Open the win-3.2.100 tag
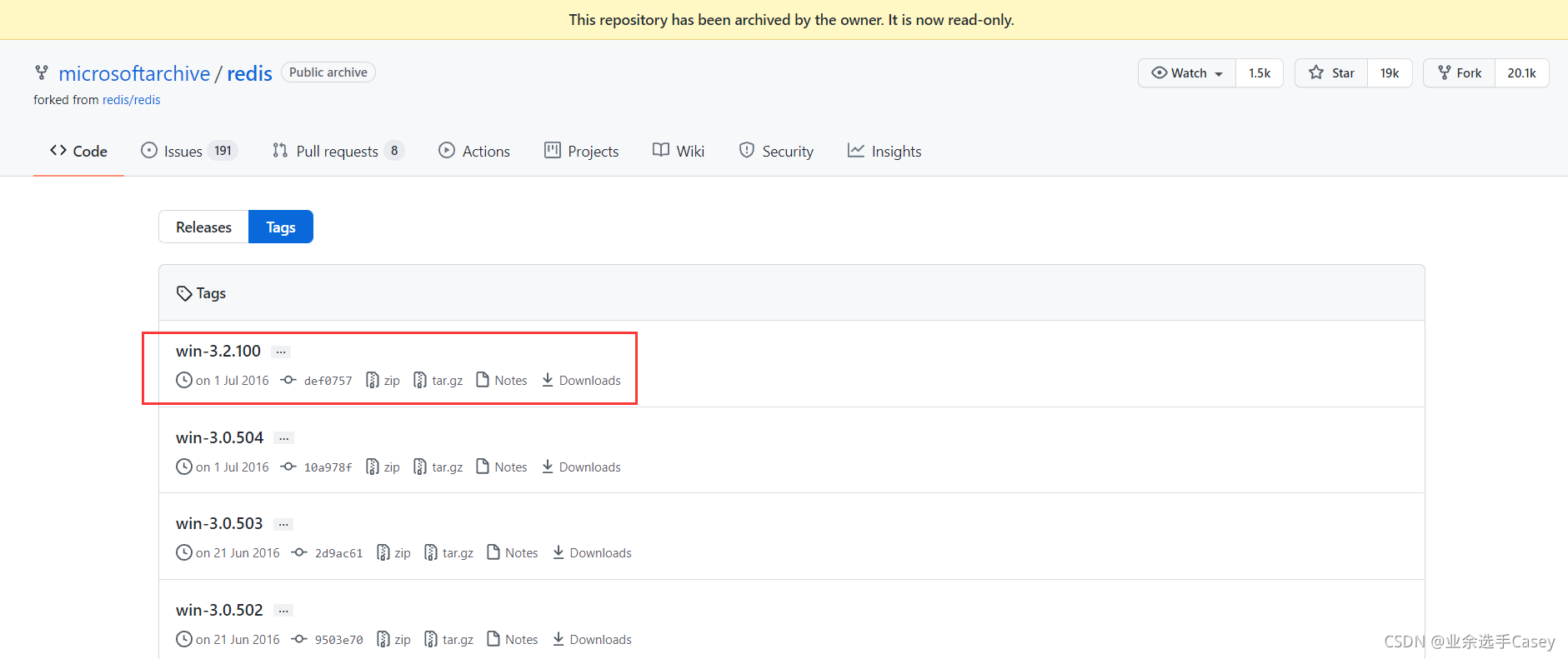1568x659 pixels. [218, 351]
